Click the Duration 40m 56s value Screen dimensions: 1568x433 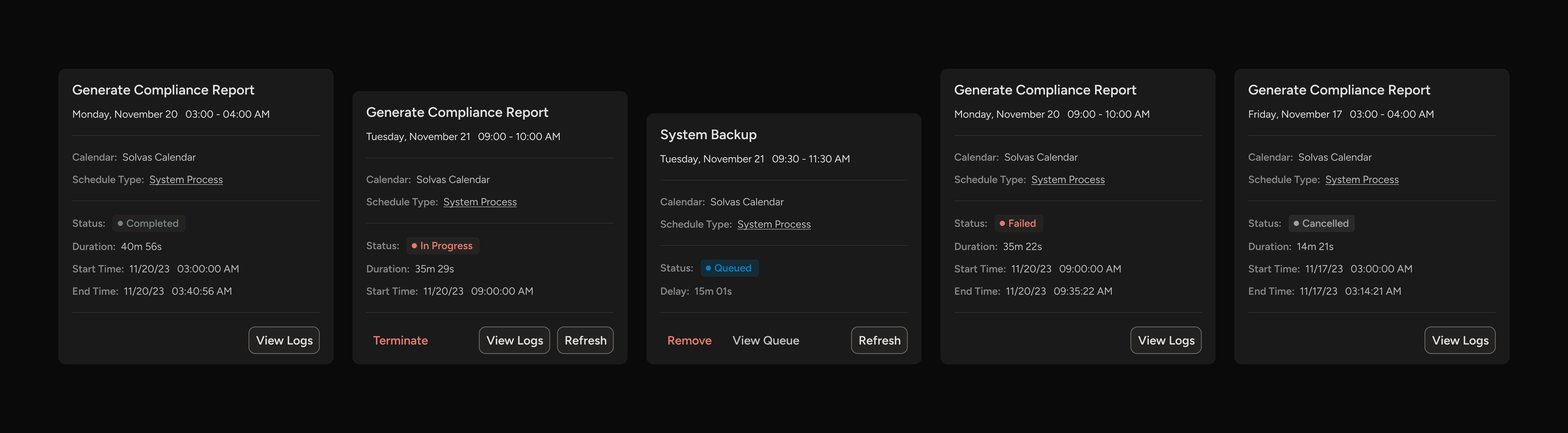coord(141,246)
